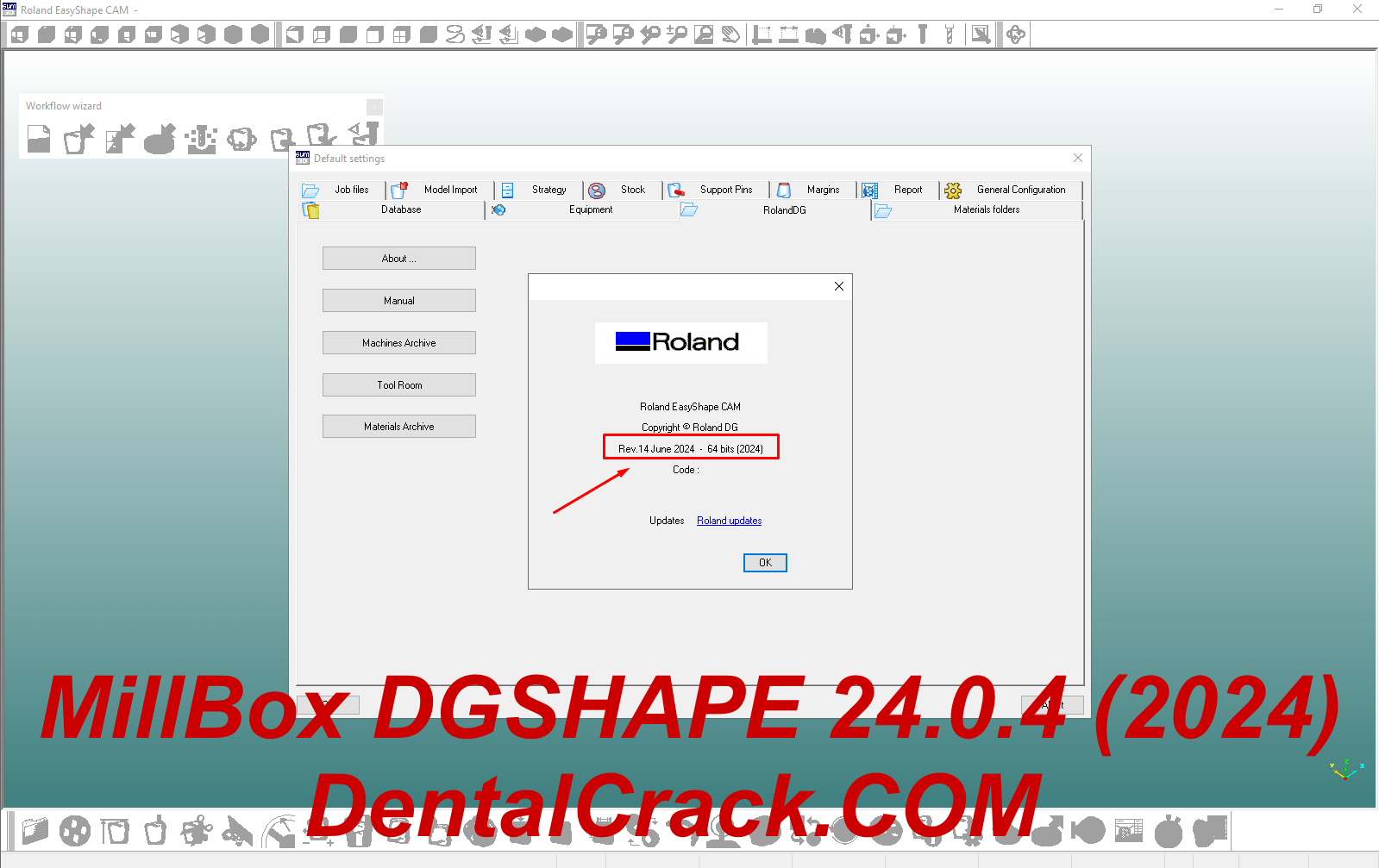
Task: Select the Database tab
Action: point(392,209)
